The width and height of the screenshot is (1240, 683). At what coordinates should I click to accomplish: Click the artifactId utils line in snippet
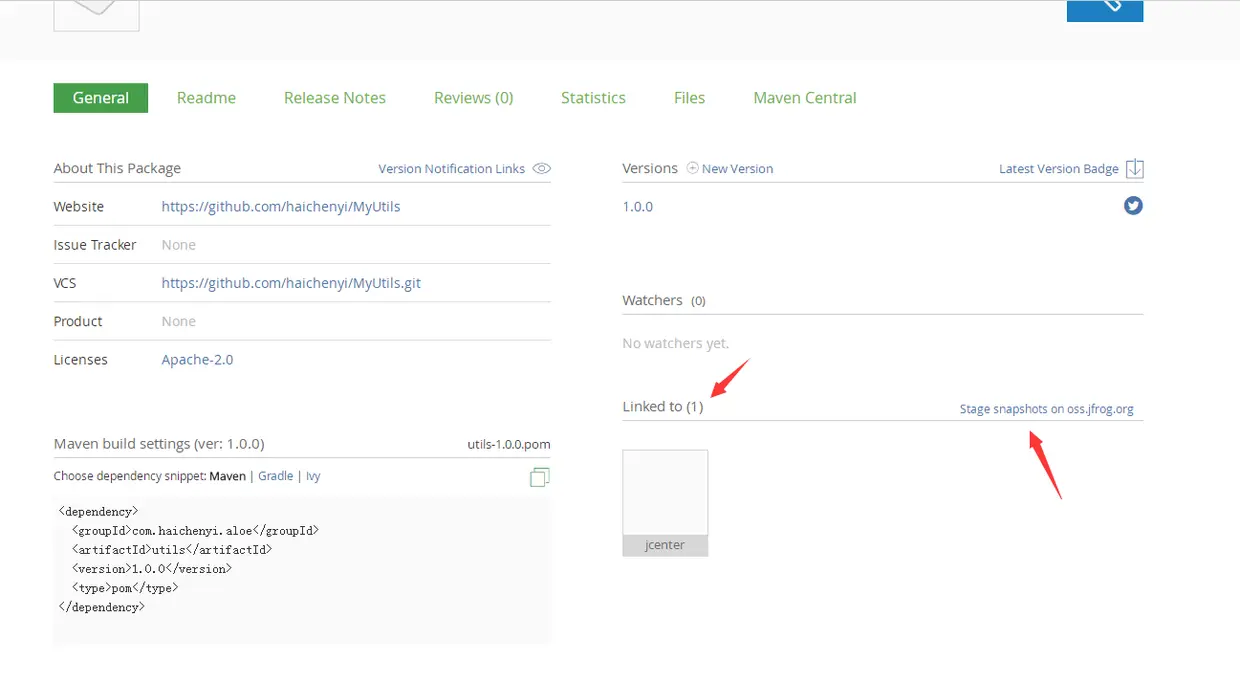click(x=171, y=550)
